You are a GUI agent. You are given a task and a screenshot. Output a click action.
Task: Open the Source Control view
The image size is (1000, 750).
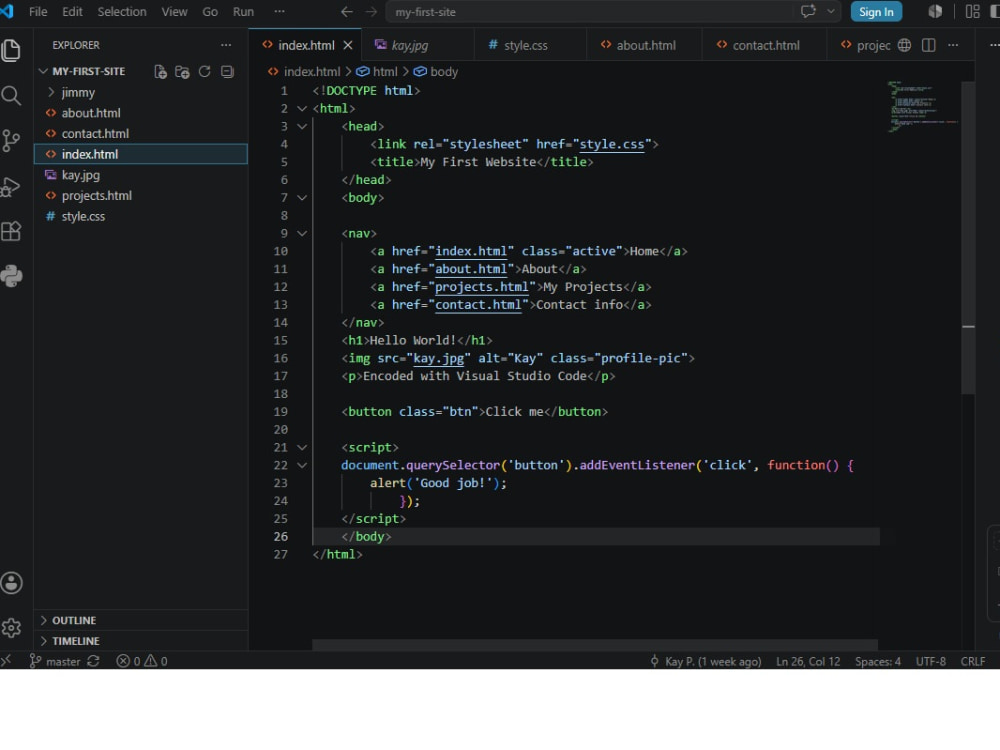point(11,141)
